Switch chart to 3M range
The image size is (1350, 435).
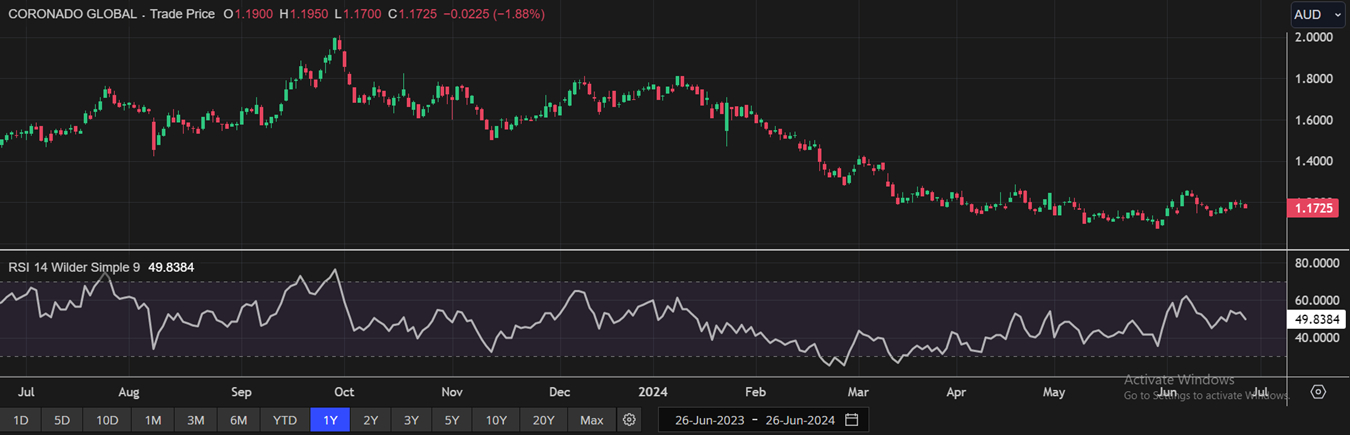coord(196,420)
